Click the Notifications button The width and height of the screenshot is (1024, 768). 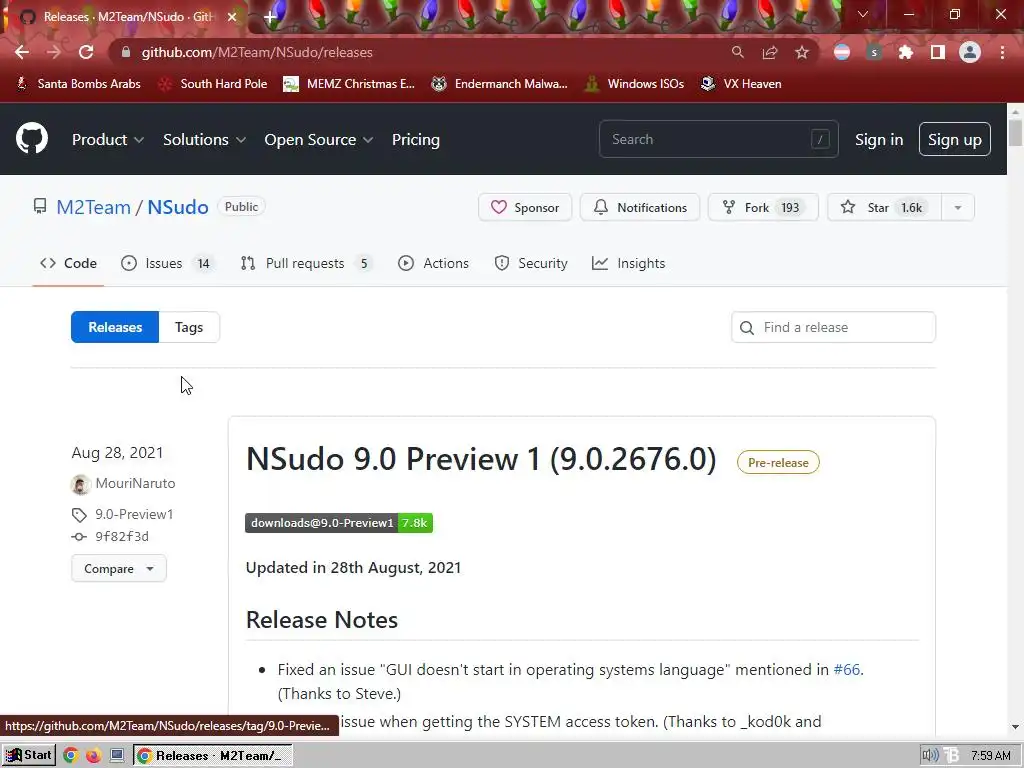[x=640, y=208]
